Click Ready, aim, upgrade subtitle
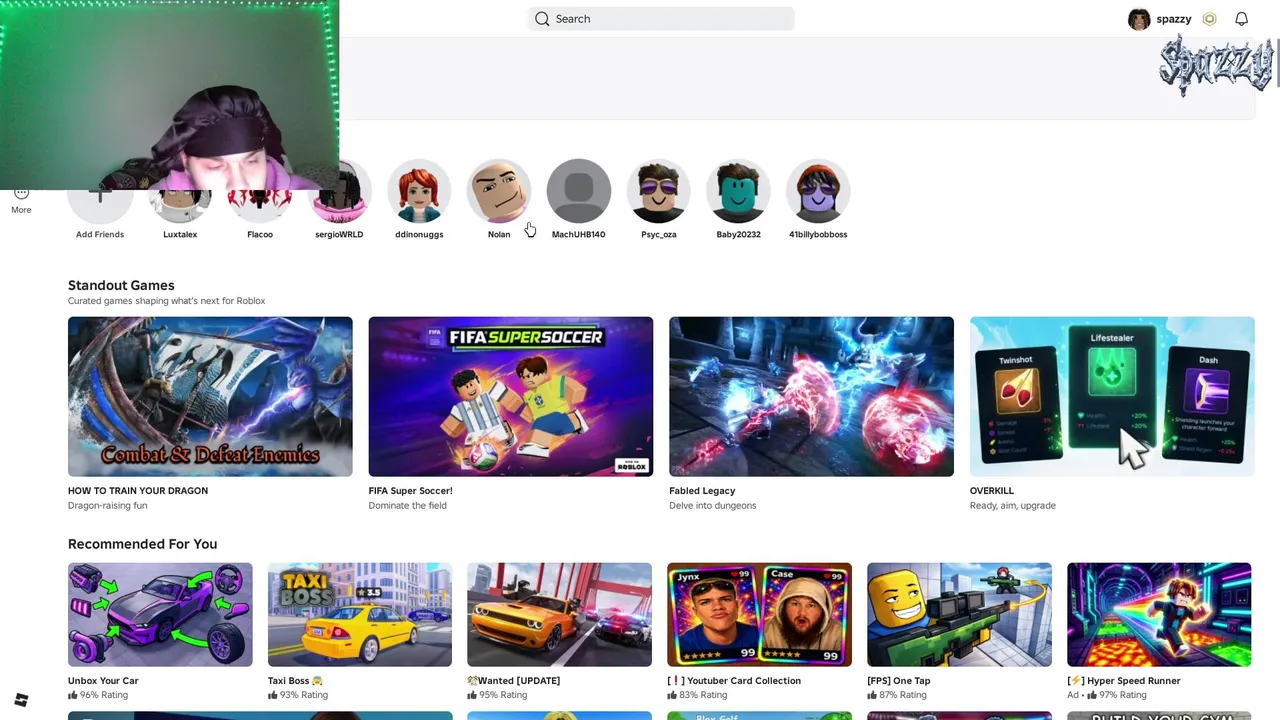 coord(1013,506)
